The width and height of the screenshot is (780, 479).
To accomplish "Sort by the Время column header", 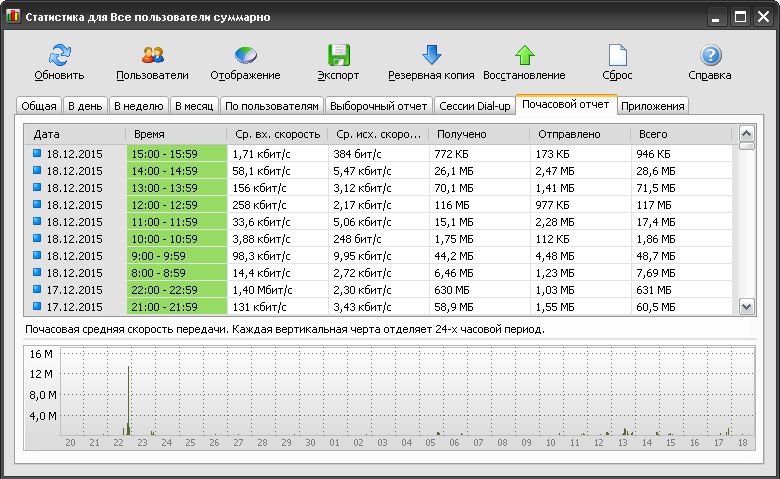I will point(176,134).
